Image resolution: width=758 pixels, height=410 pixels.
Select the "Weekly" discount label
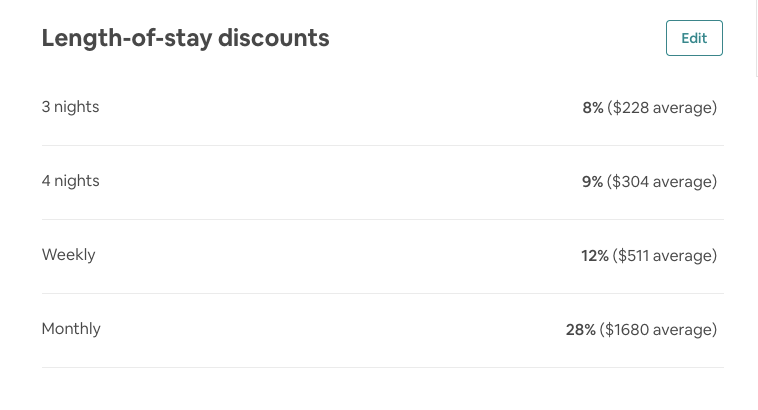[68, 255]
